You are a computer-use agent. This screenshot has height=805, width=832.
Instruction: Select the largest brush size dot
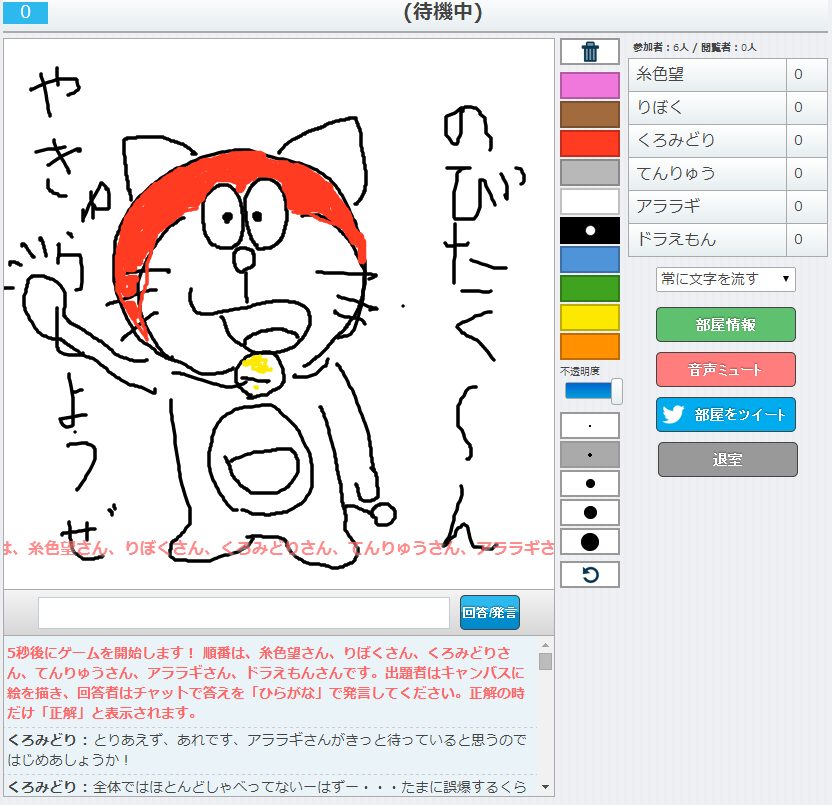point(590,542)
